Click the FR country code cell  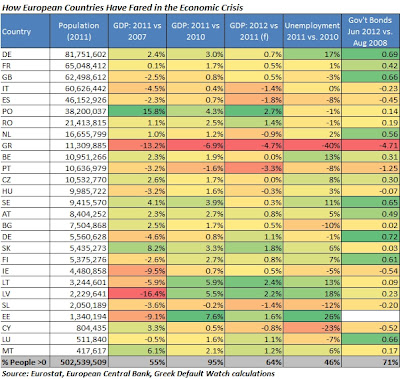[25, 66]
